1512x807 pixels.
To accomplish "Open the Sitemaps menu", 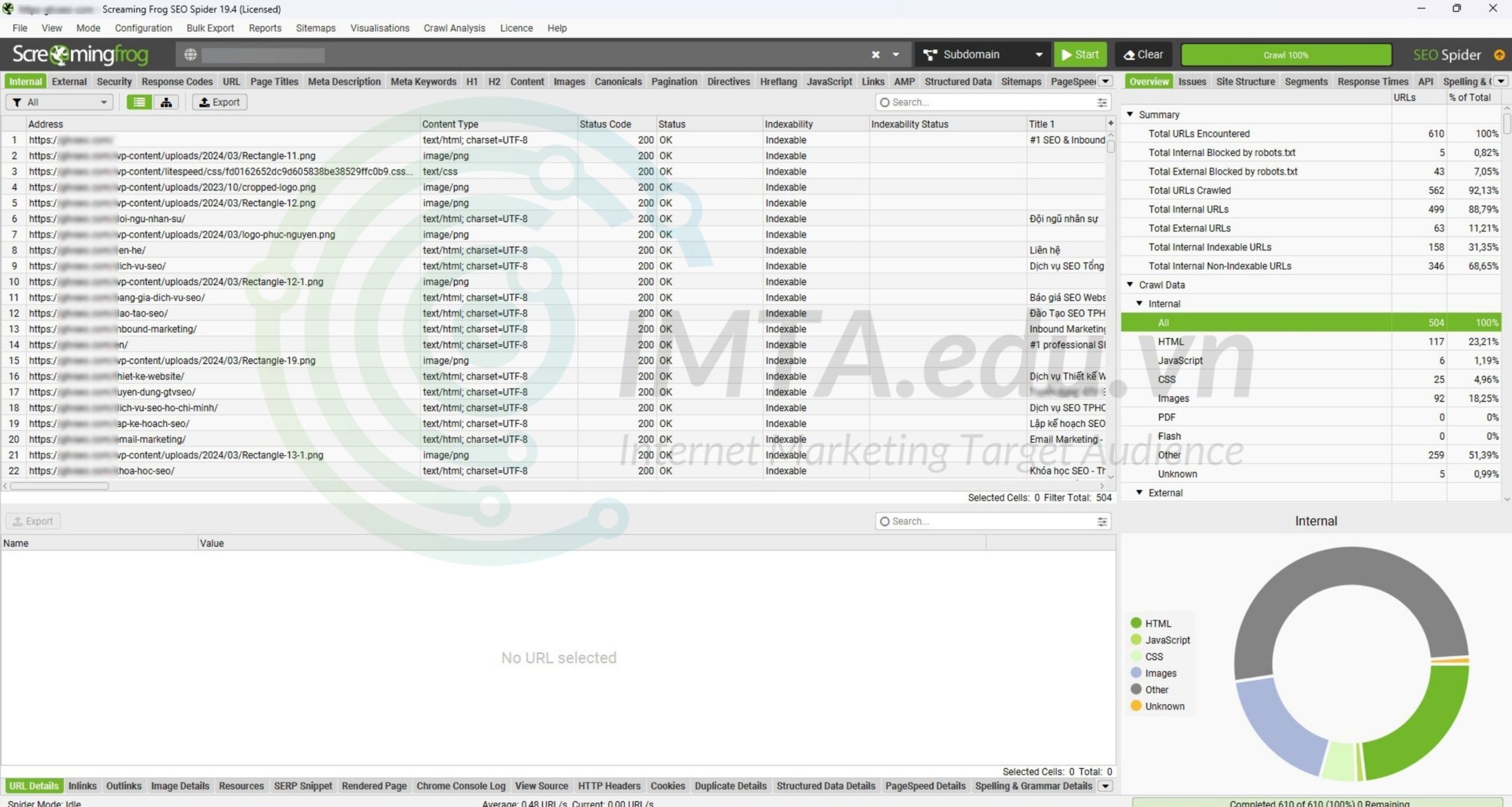I will click(x=315, y=28).
